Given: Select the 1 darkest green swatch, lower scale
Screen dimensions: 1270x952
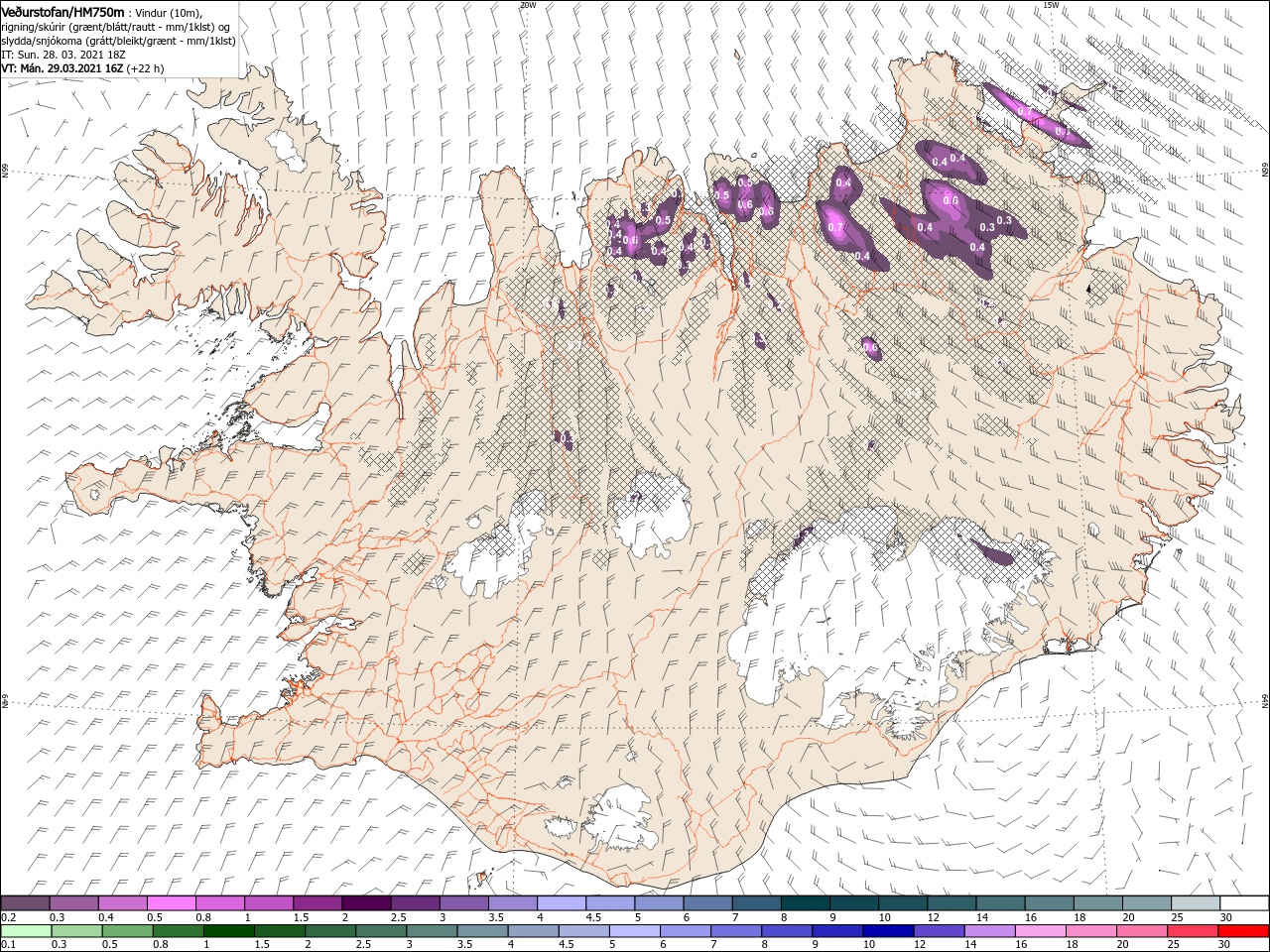Looking at the screenshot, I should (229, 931).
